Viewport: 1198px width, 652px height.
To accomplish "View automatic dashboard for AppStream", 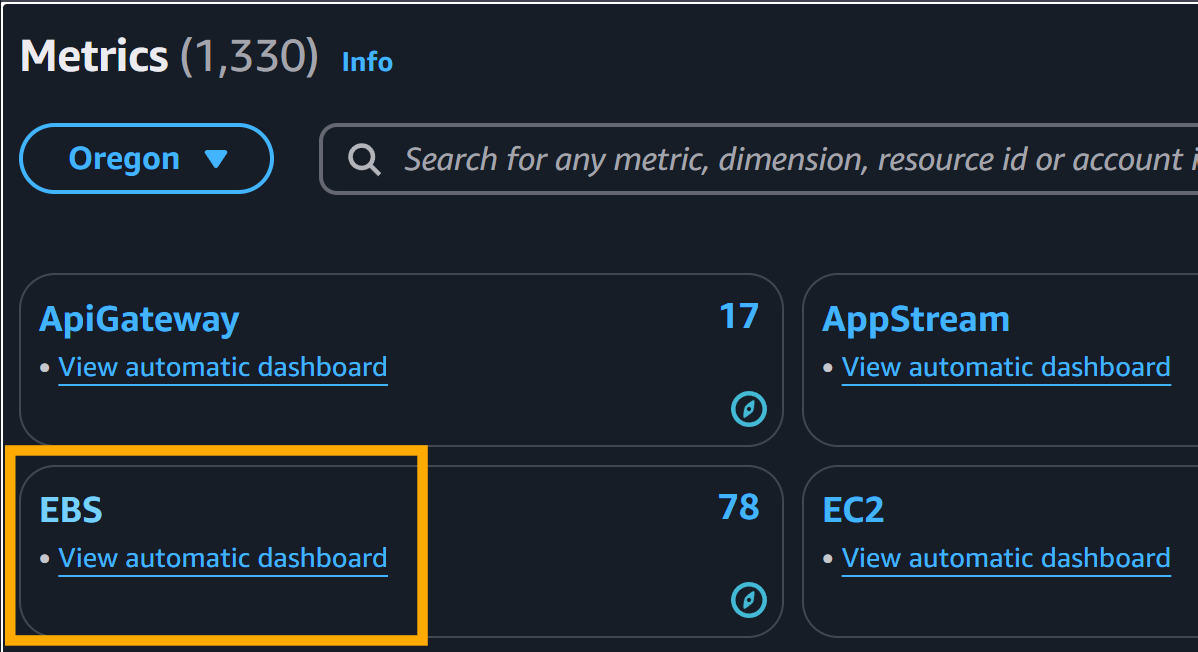I will [x=1005, y=367].
